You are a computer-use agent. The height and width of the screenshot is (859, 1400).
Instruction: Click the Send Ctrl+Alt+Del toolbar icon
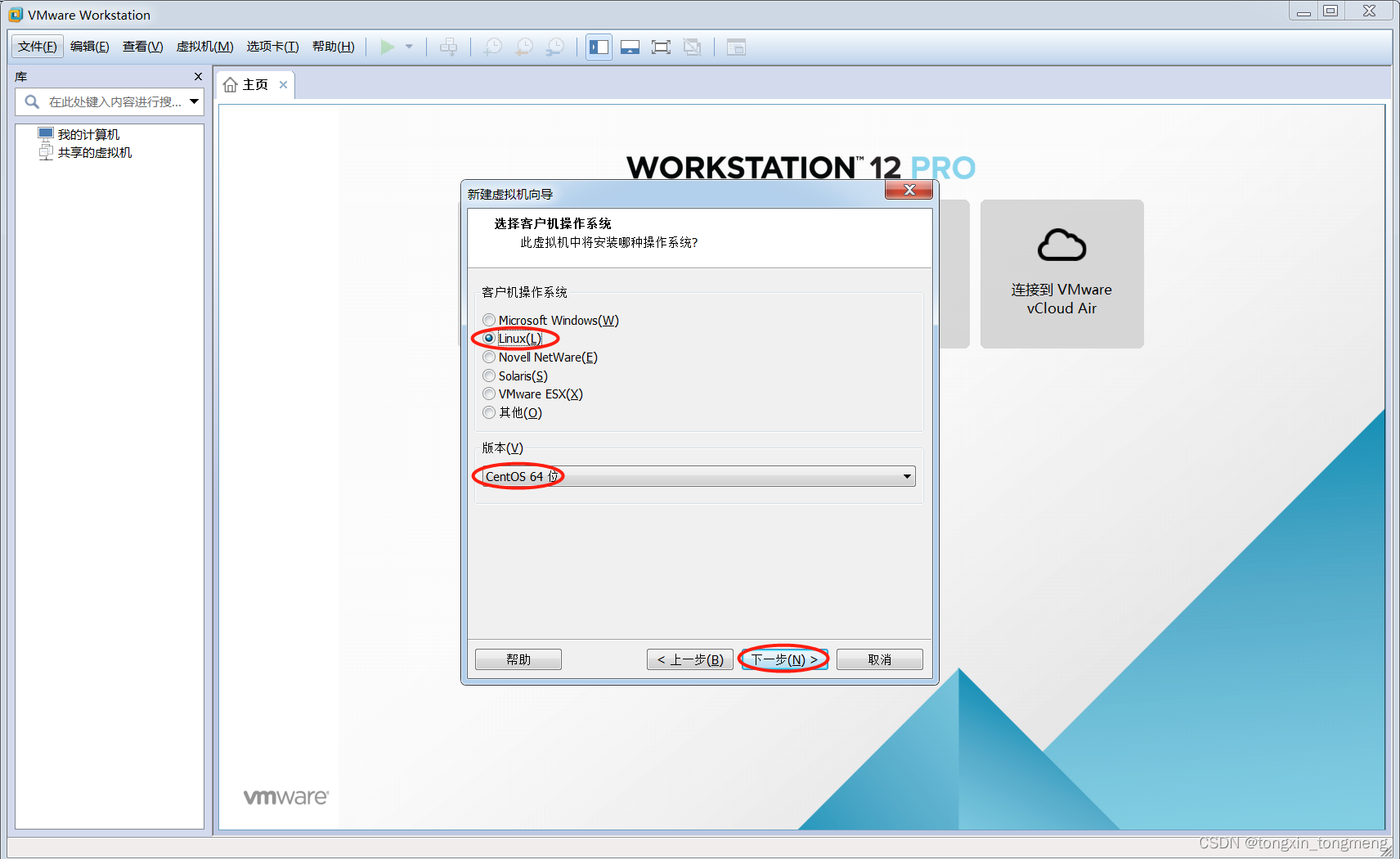click(x=448, y=47)
